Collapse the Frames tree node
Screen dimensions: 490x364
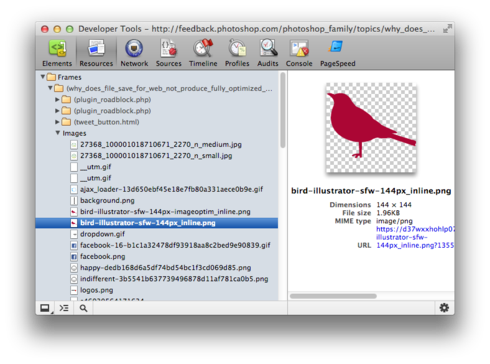(43, 77)
